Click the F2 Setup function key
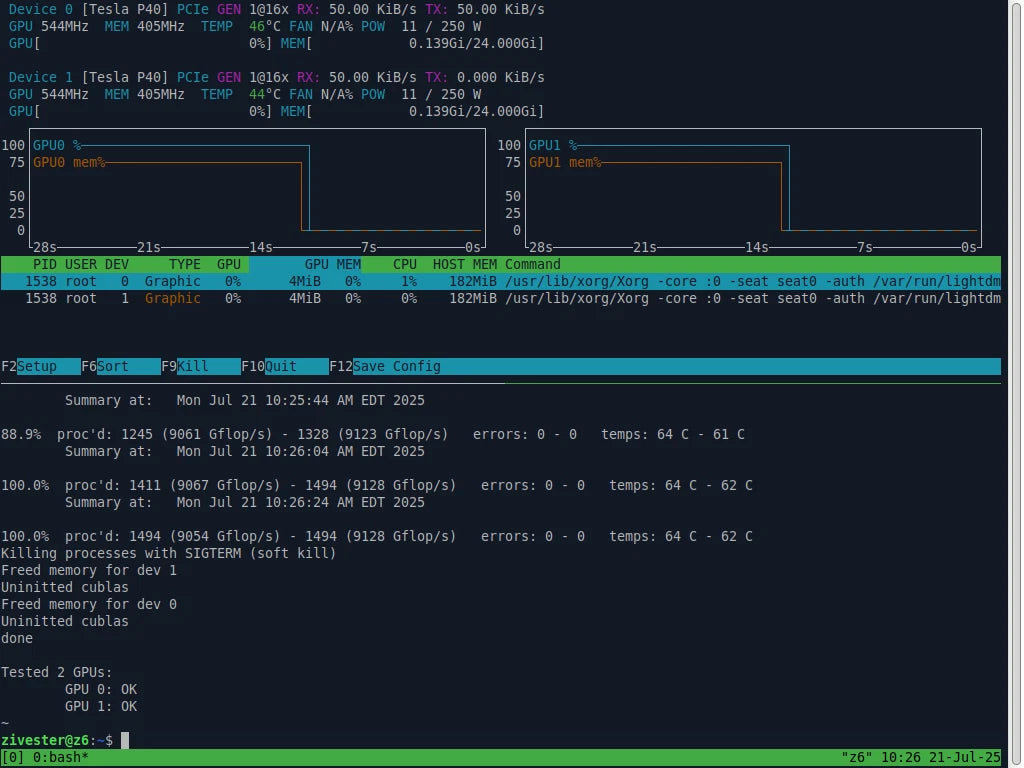1024x768 pixels. pyautogui.click(x=40, y=366)
